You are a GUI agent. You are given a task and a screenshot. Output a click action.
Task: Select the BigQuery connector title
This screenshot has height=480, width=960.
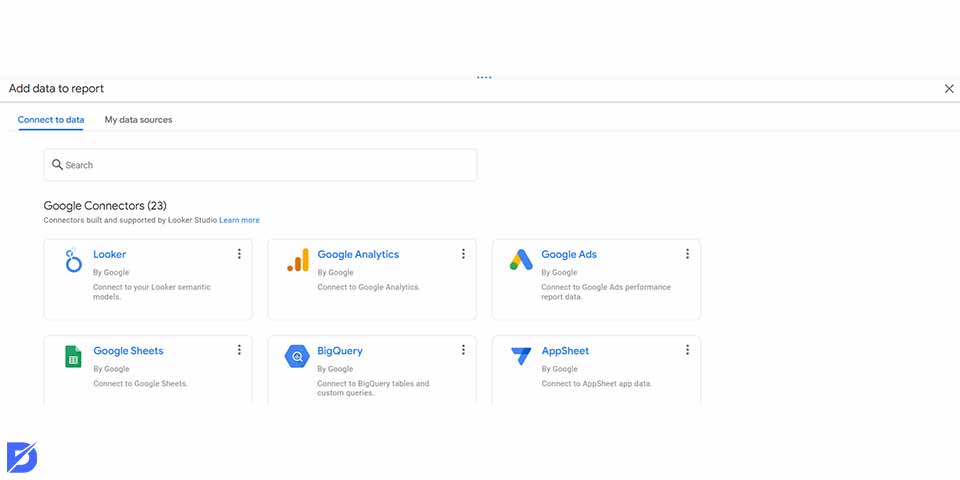(x=340, y=351)
